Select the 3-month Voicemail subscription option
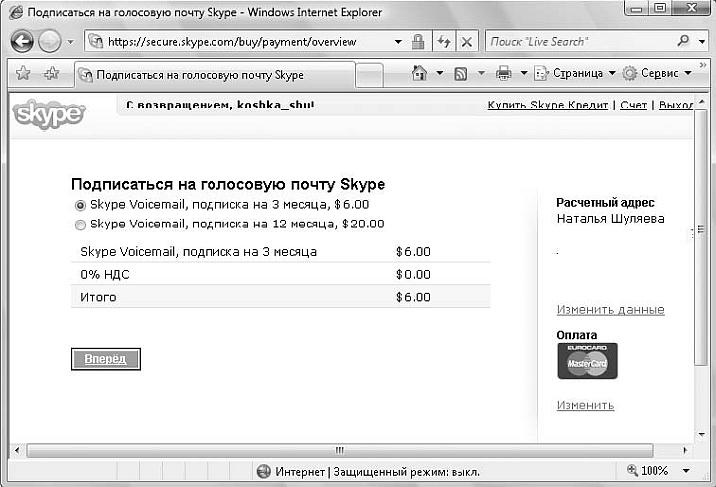The height and width of the screenshot is (487, 716). click(x=80, y=204)
